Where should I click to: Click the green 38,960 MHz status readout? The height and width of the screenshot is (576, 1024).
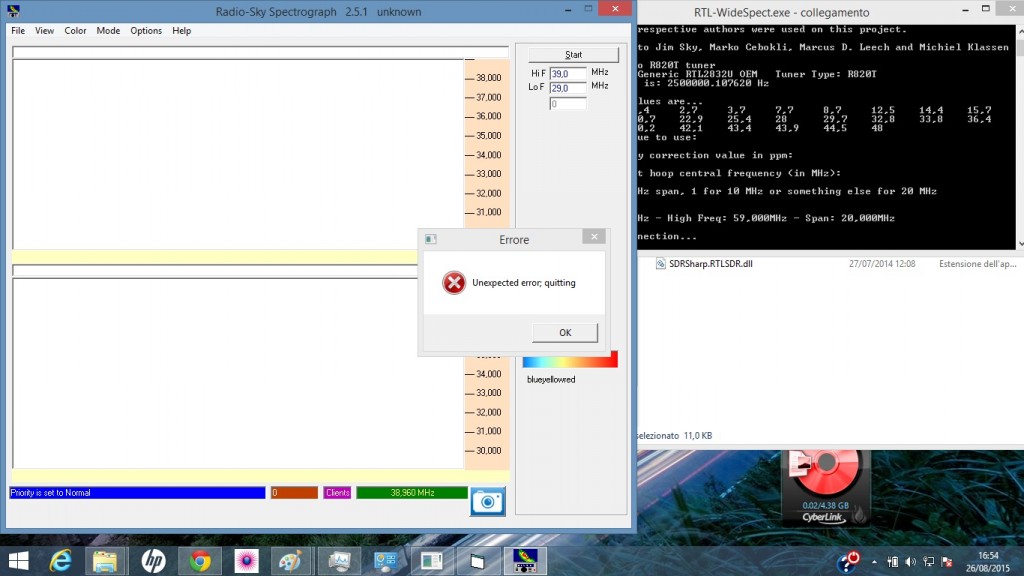(x=412, y=492)
